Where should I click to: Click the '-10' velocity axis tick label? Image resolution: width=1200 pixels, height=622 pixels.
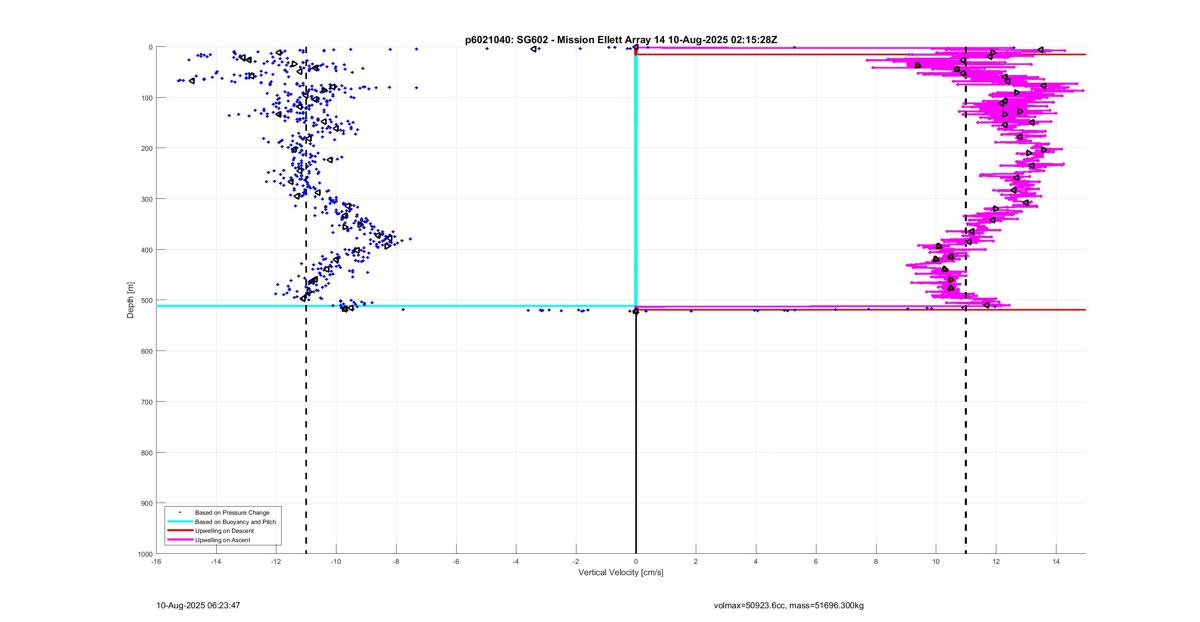(336, 561)
